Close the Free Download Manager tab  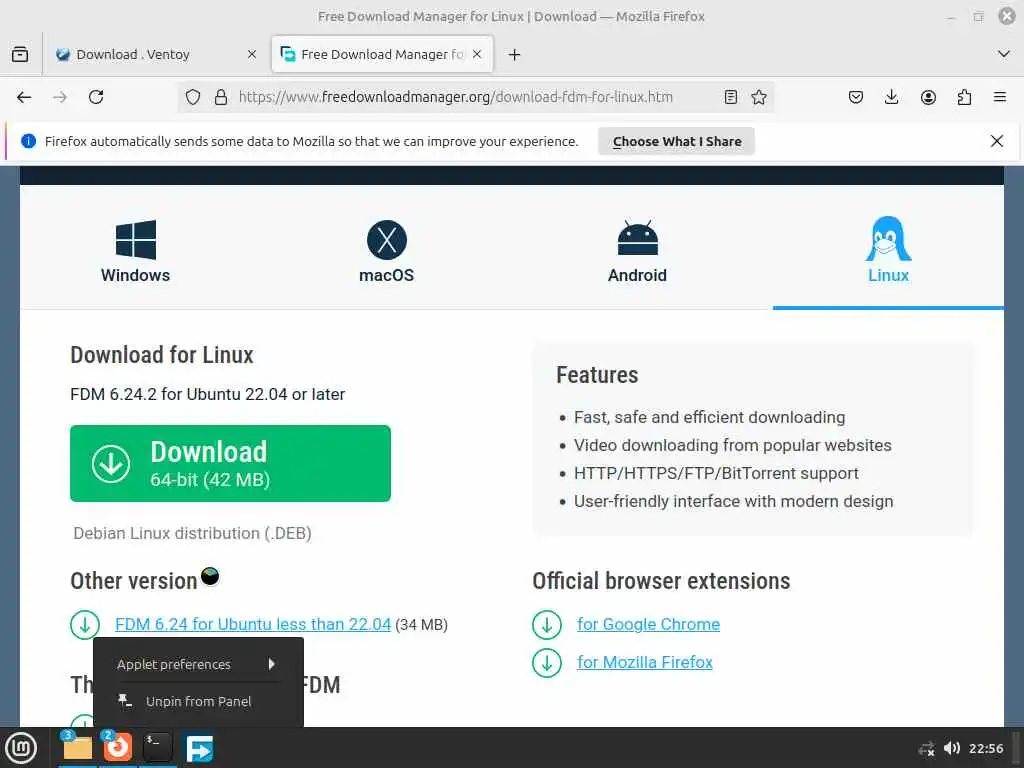[x=477, y=54]
